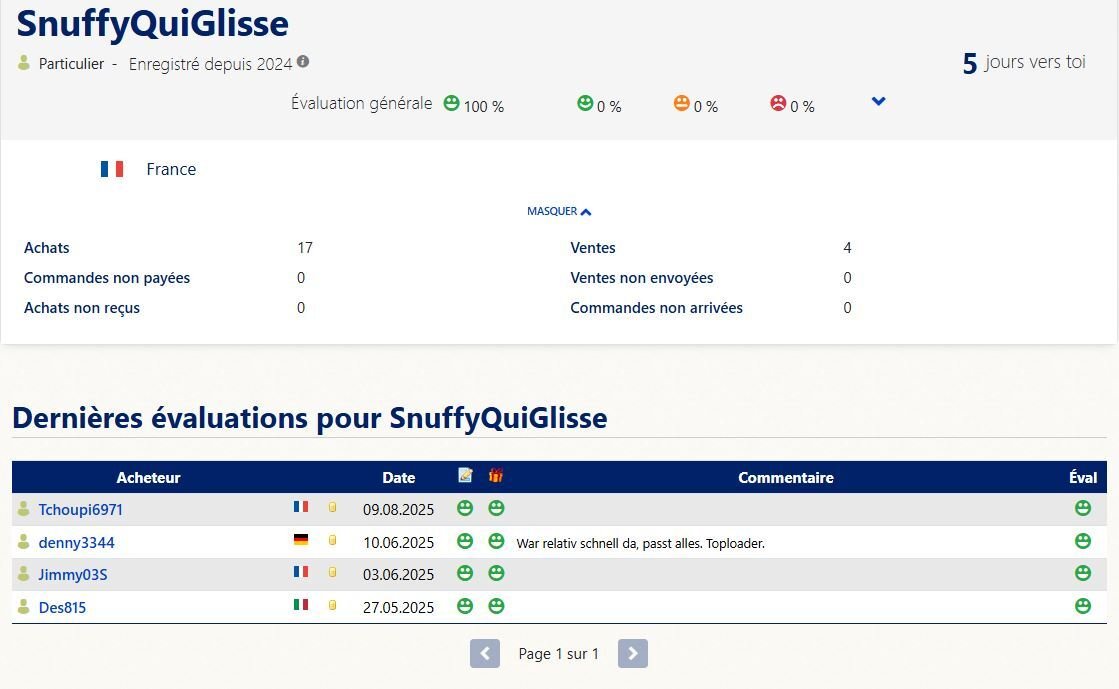1119x689 pixels.
Task: Click the red sad smiley 0 %
Action: click(778, 103)
